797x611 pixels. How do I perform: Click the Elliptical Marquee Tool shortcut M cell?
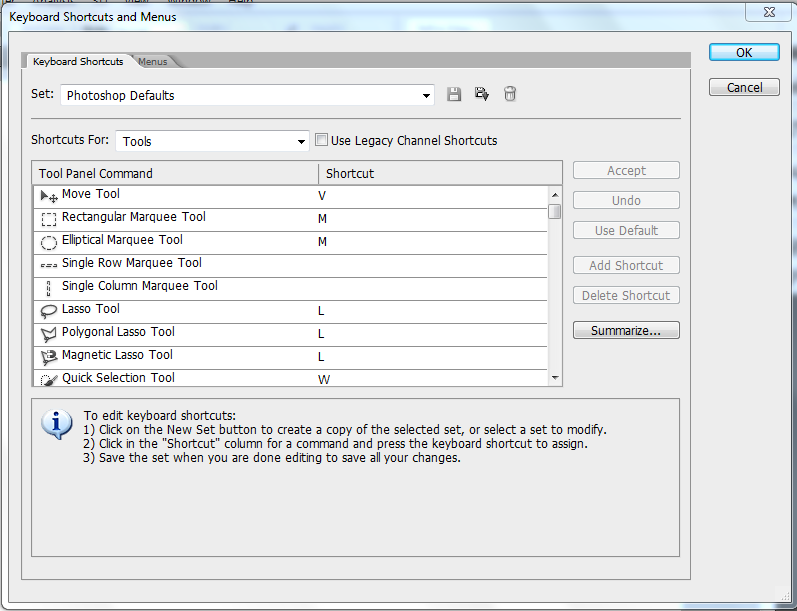click(432, 242)
